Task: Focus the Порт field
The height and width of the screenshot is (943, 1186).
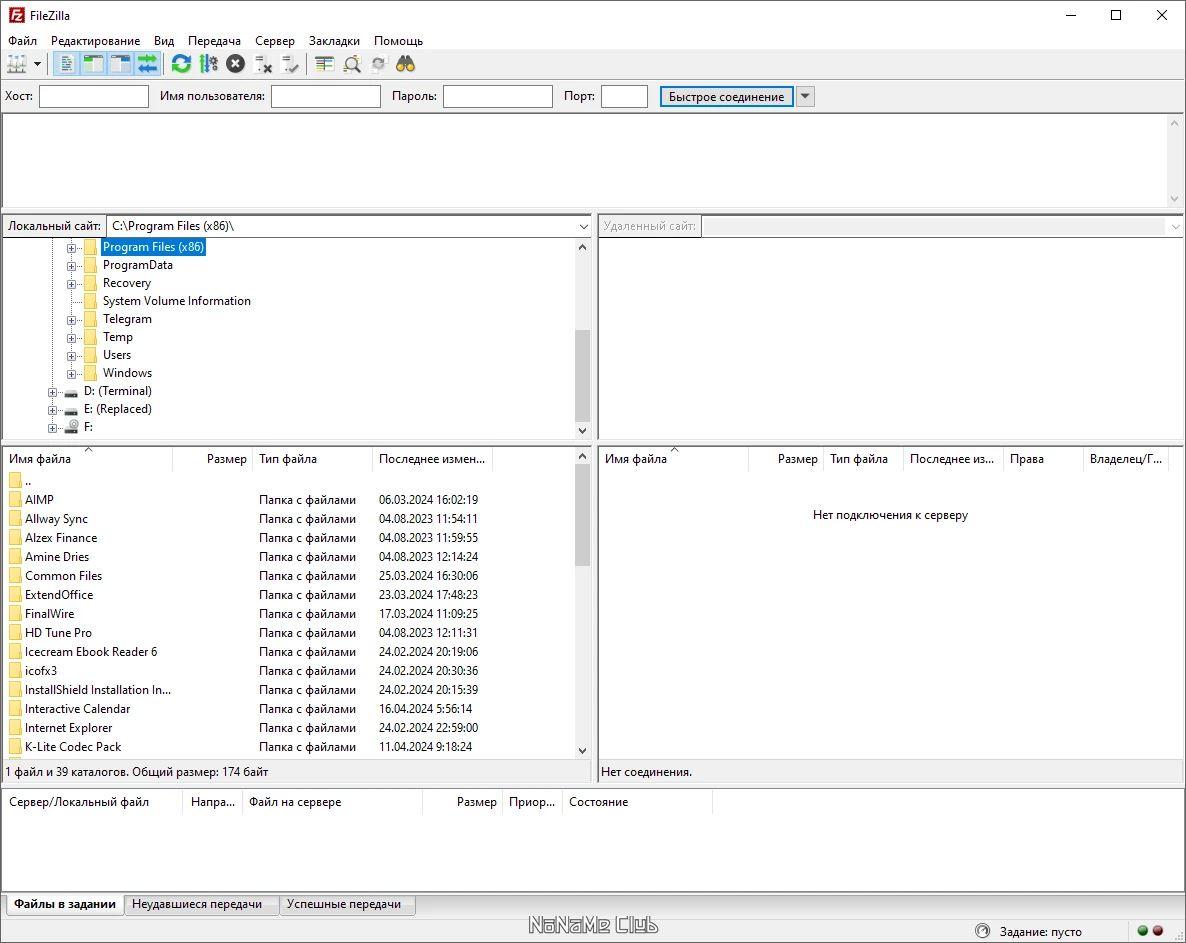Action: click(624, 96)
